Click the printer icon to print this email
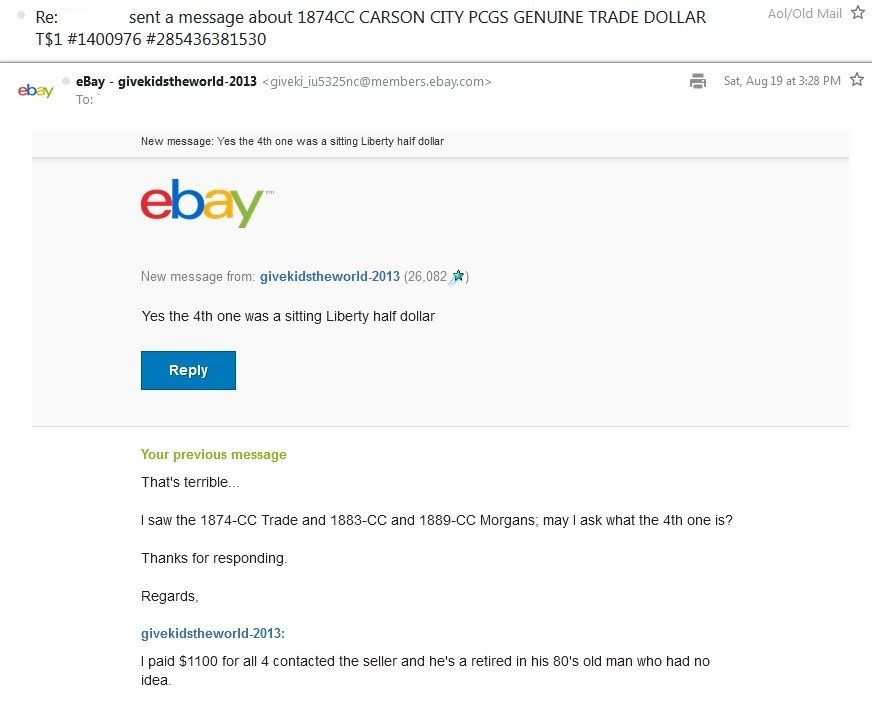 tap(698, 81)
